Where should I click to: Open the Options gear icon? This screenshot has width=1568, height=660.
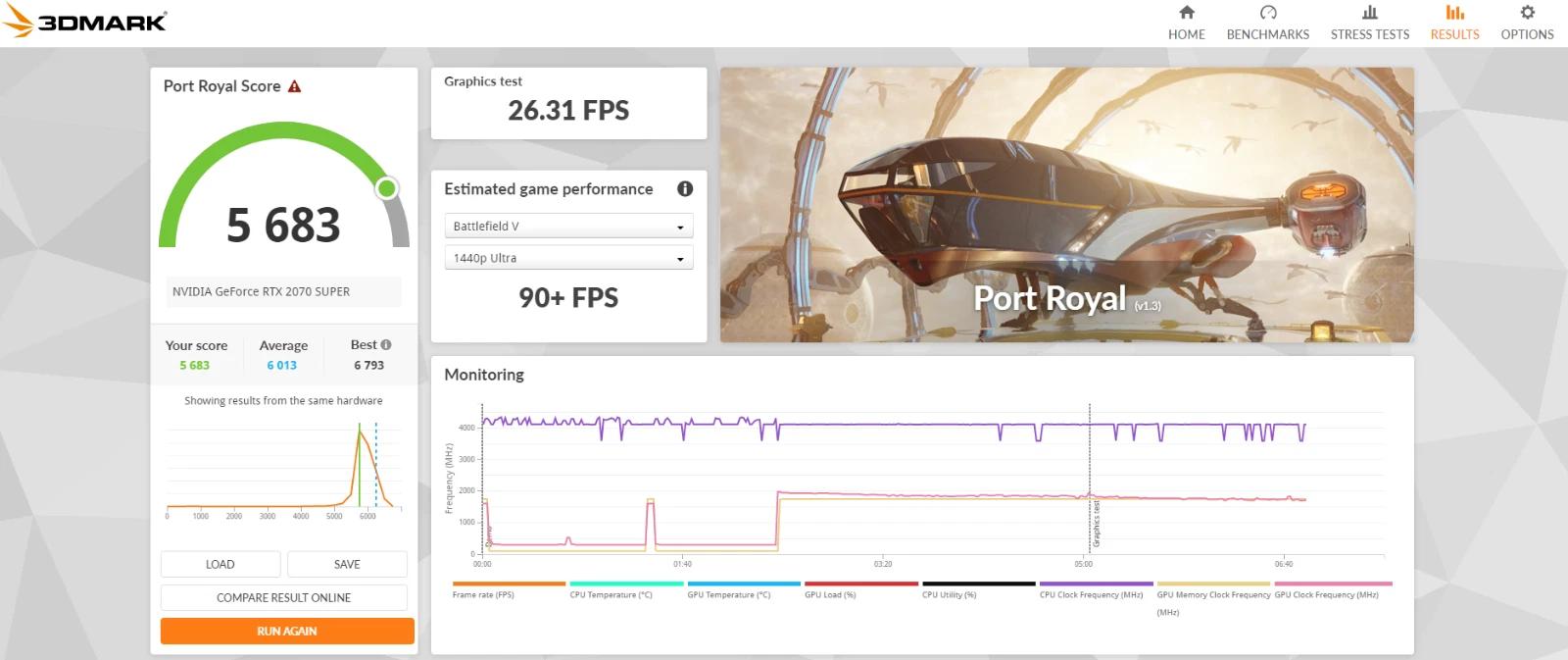click(1527, 12)
